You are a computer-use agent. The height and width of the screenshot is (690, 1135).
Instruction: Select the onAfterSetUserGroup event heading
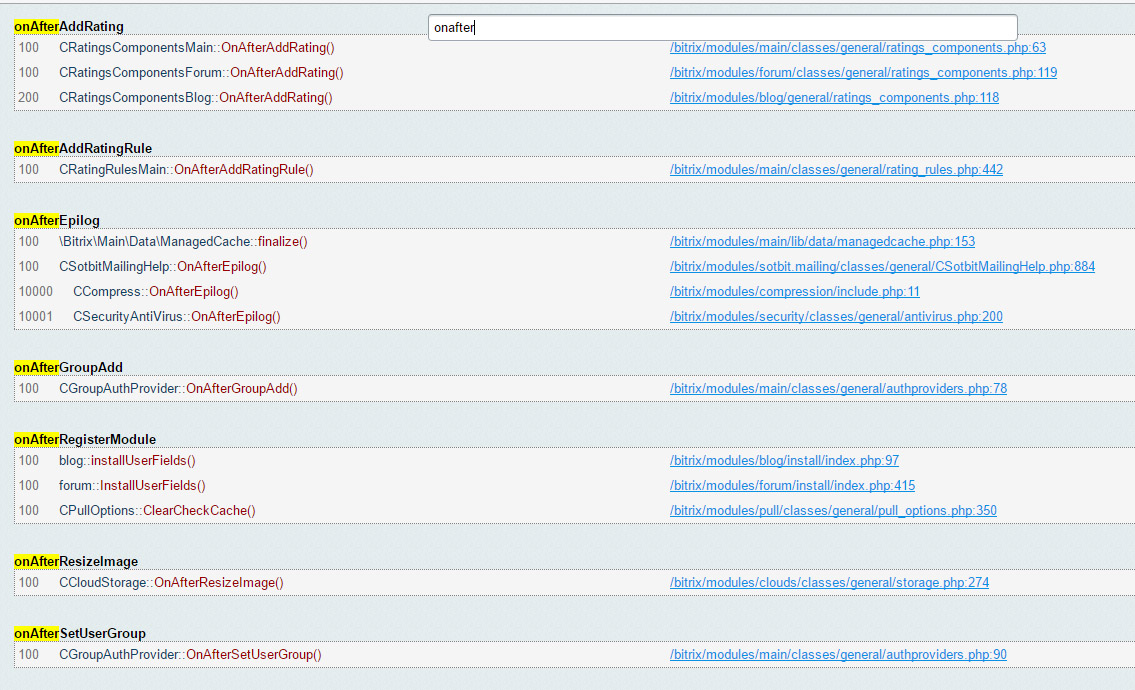tap(80, 634)
